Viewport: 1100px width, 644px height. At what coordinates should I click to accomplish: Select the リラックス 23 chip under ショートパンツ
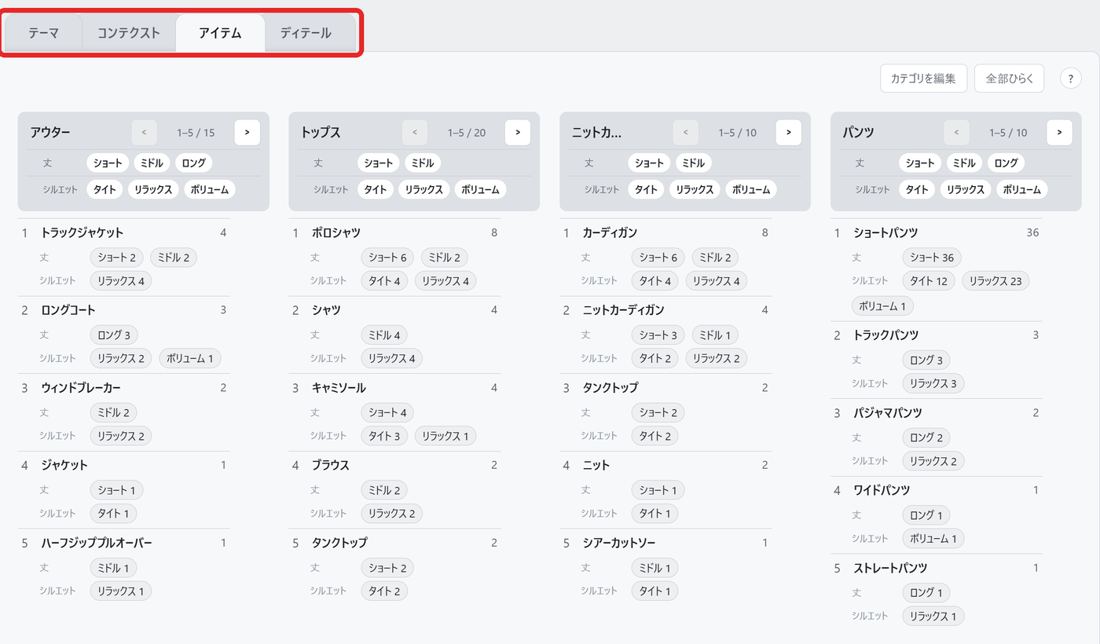click(995, 281)
